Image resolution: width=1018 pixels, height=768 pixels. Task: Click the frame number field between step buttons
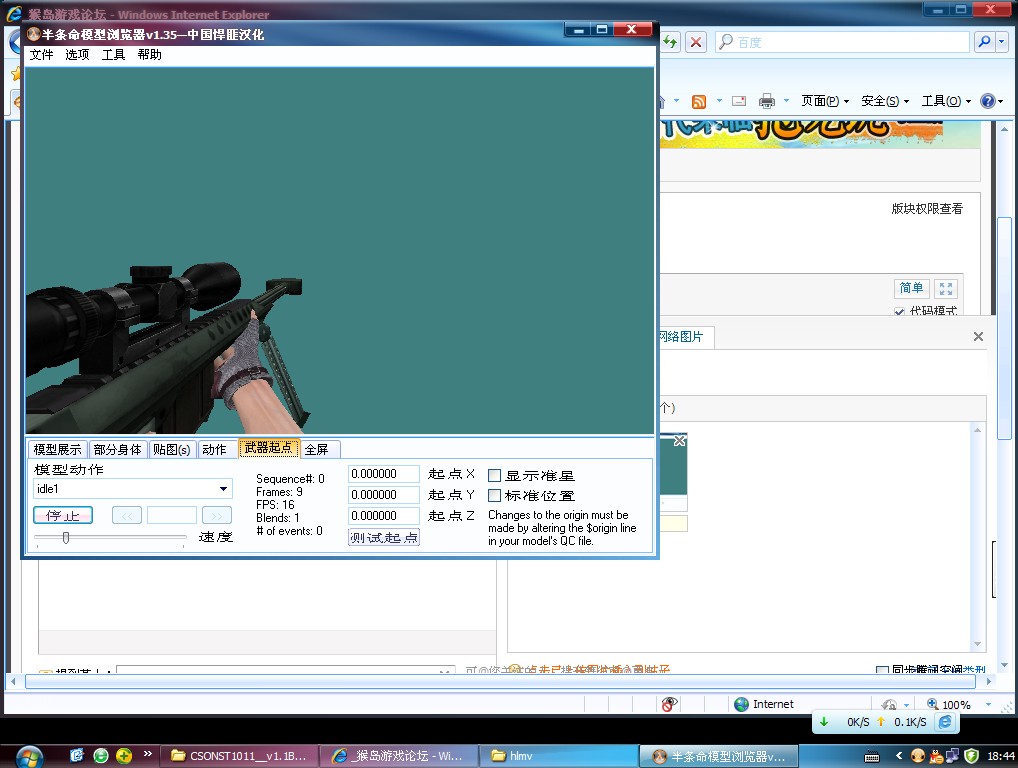pos(171,515)
